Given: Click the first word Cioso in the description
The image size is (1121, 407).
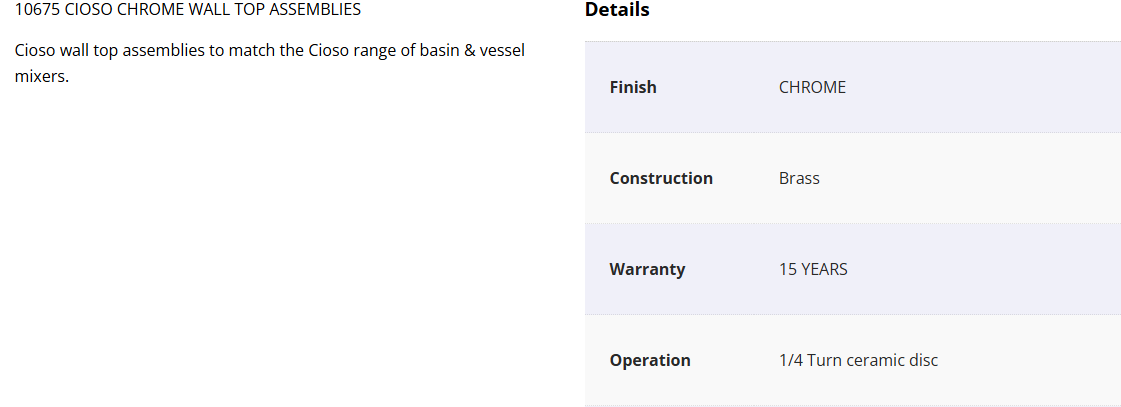Looking at the screenshot, I should (36, 50).
